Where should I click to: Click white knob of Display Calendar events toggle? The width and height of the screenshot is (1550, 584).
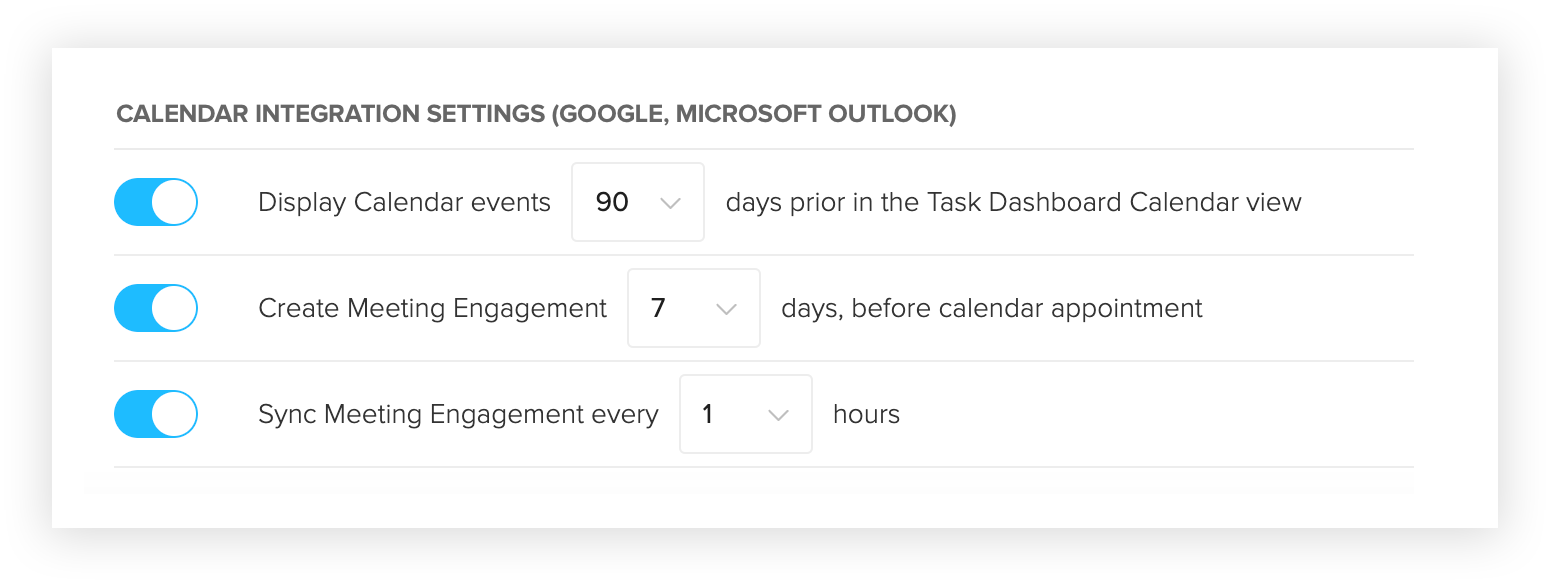pos(174,202)
